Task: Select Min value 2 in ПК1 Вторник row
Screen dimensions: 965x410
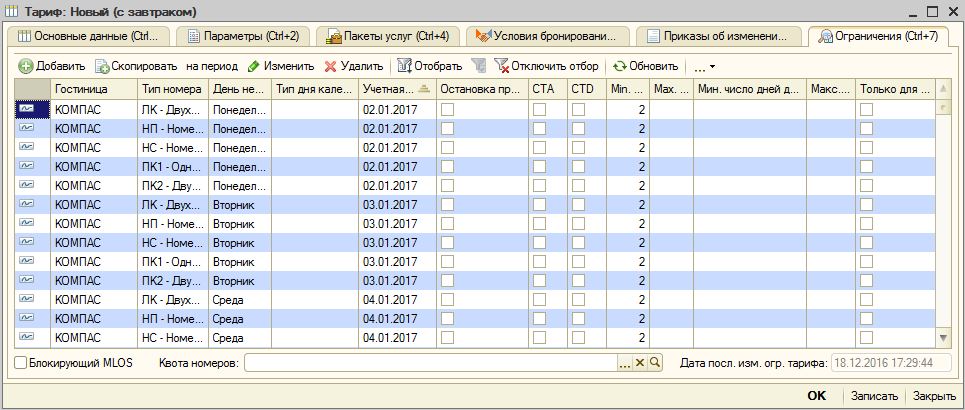Action: pyautogui.click(x=628, y=262)
